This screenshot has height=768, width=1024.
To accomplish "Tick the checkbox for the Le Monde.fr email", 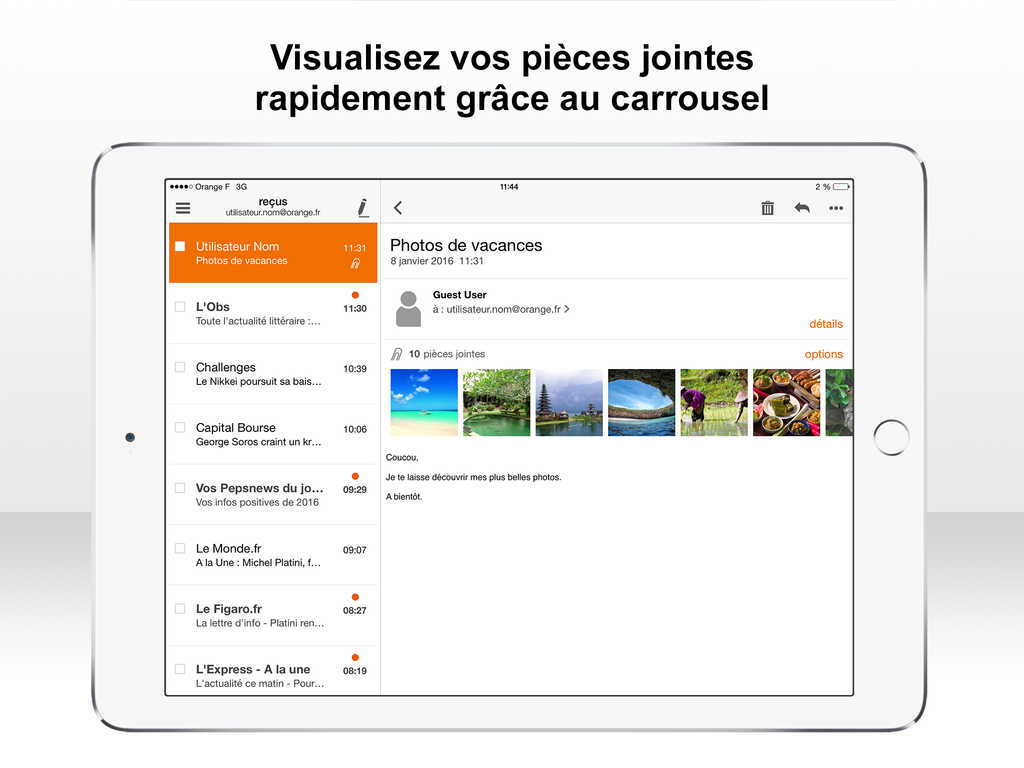I will click(x=181, y=548).
